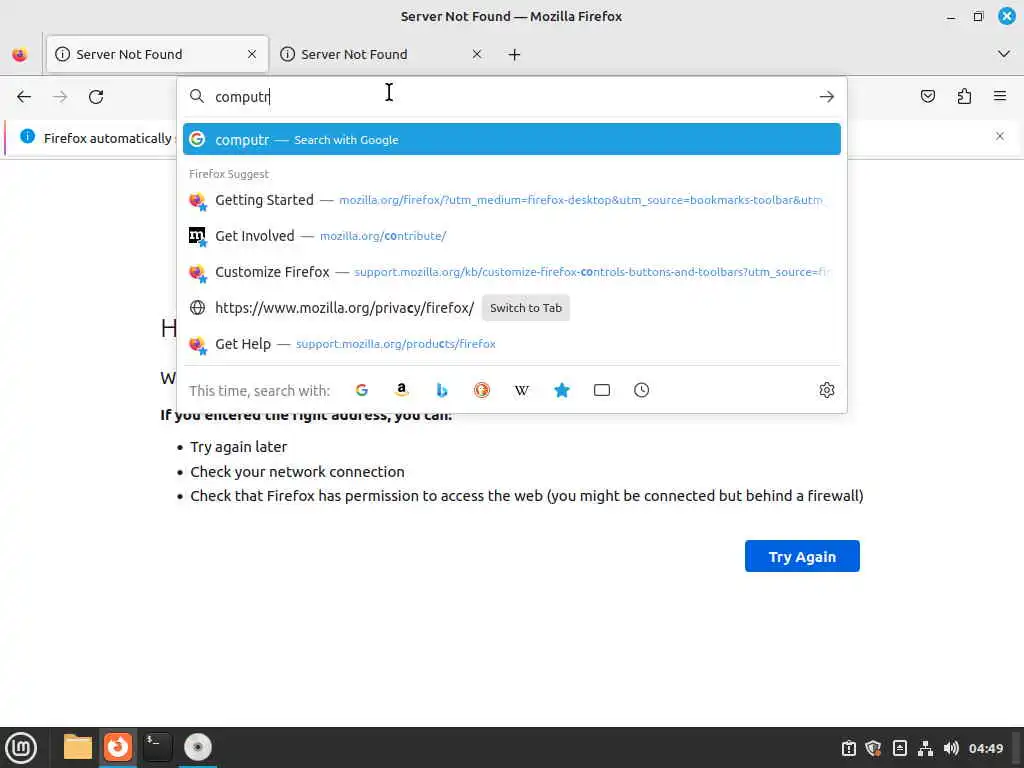Click the info icon in notification bar

(x=27, y=136)
